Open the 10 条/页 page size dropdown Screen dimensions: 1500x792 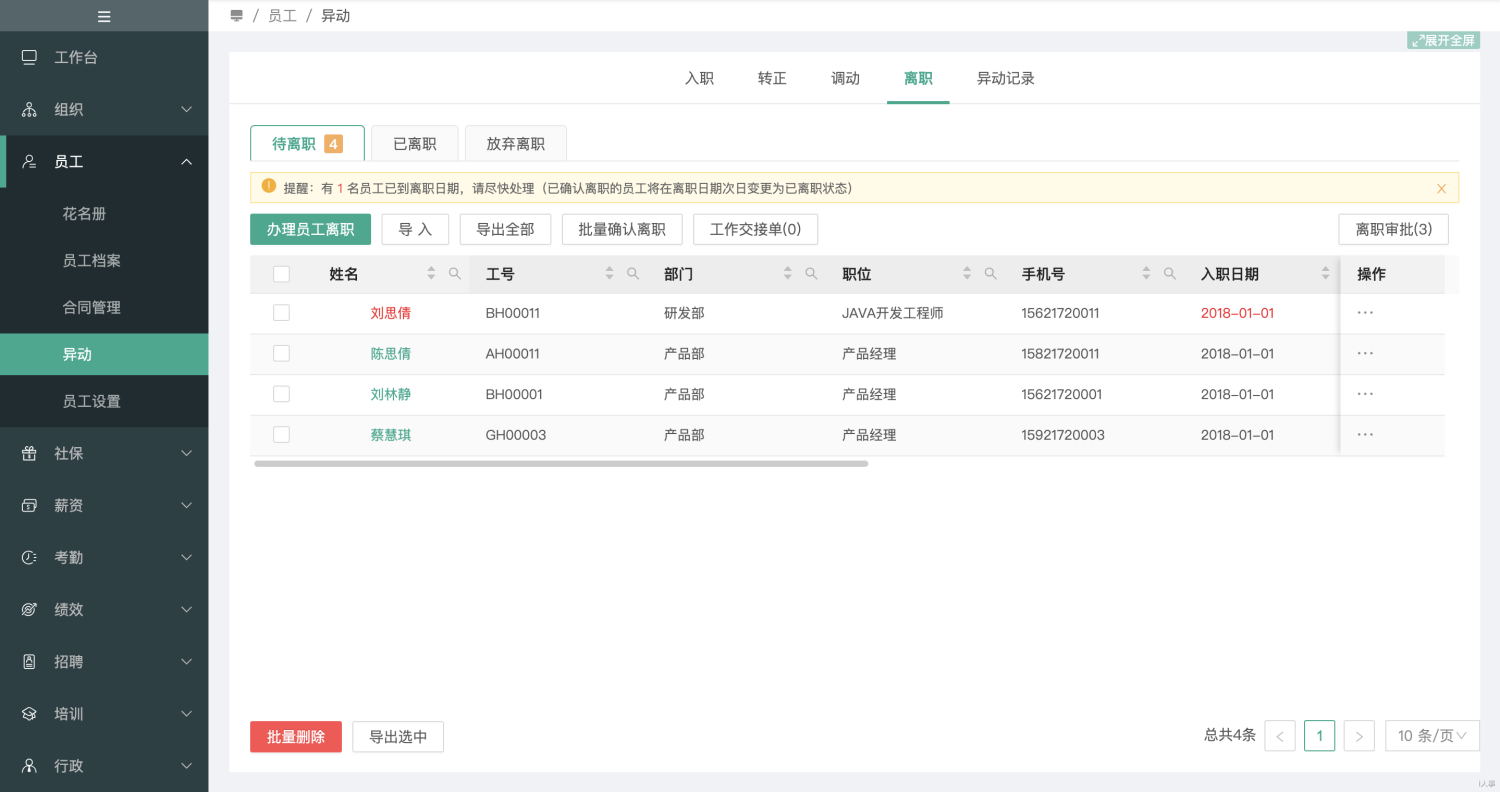click(x=1432, y=736)
